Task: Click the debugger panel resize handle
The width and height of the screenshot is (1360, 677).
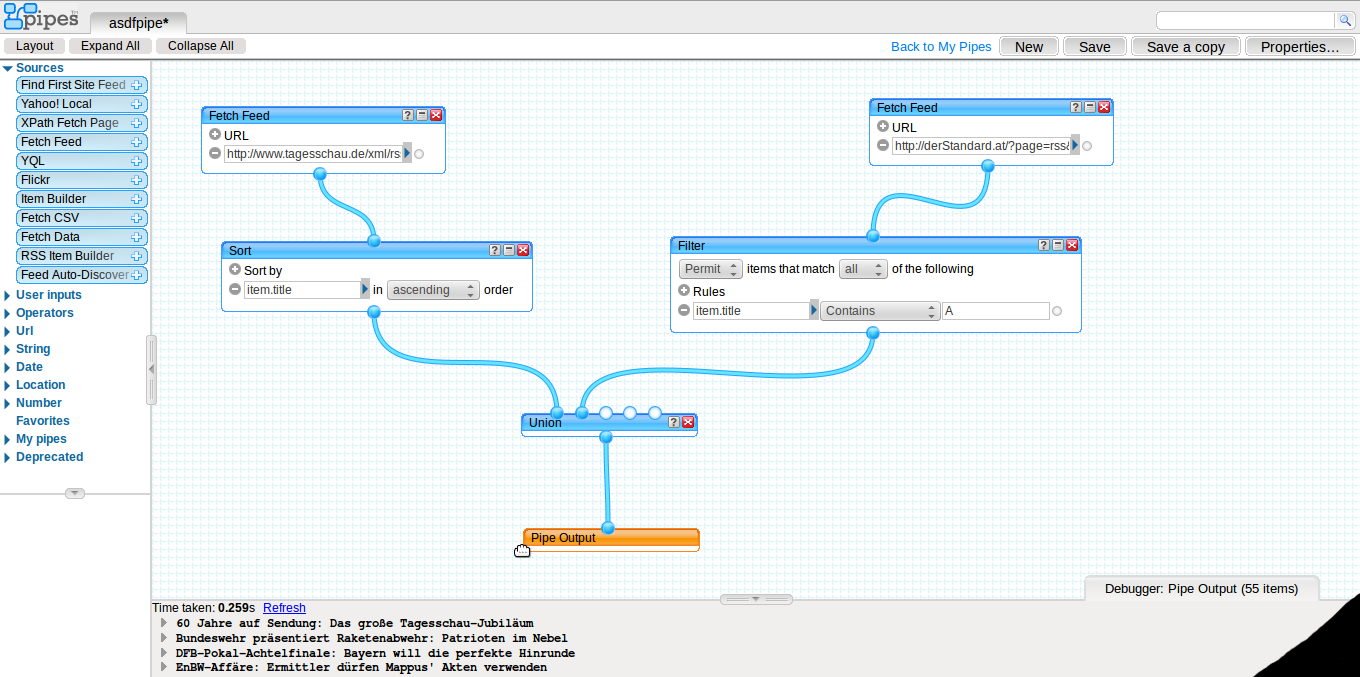Action: click(x=756, y=599)
